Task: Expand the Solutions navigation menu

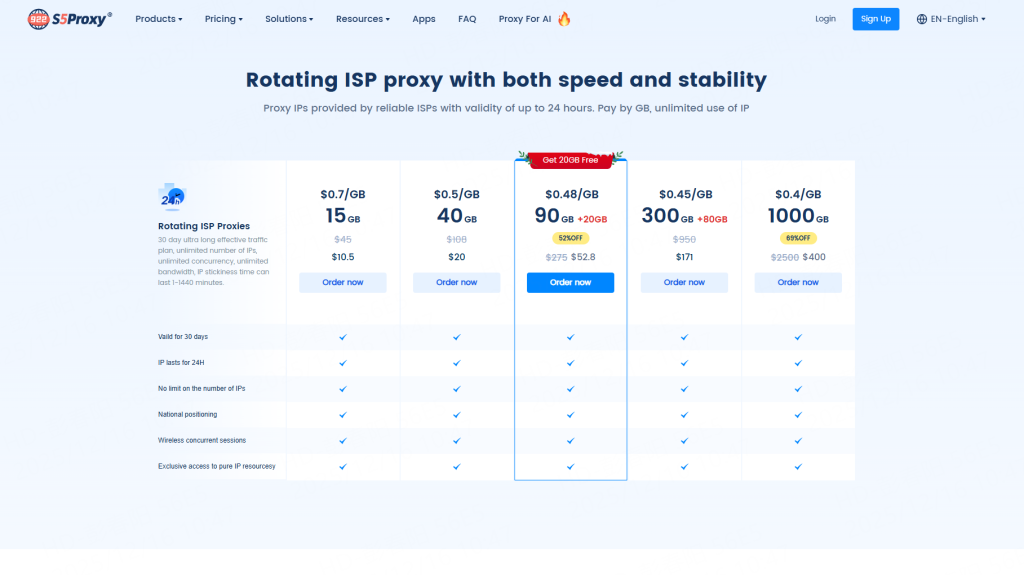Action: point(289,19)
